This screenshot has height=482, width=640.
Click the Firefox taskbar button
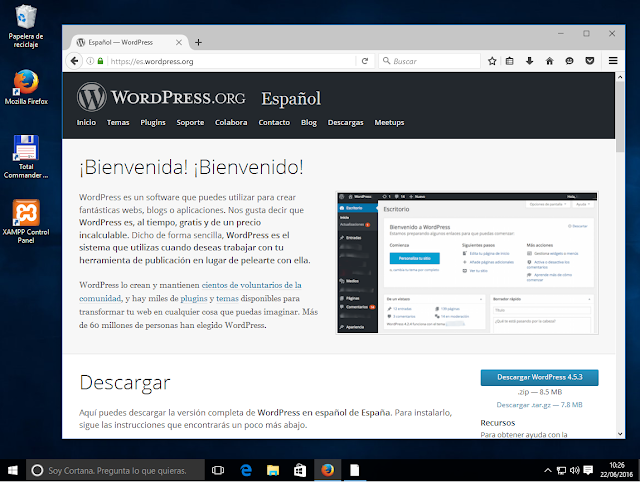[327, 471]
